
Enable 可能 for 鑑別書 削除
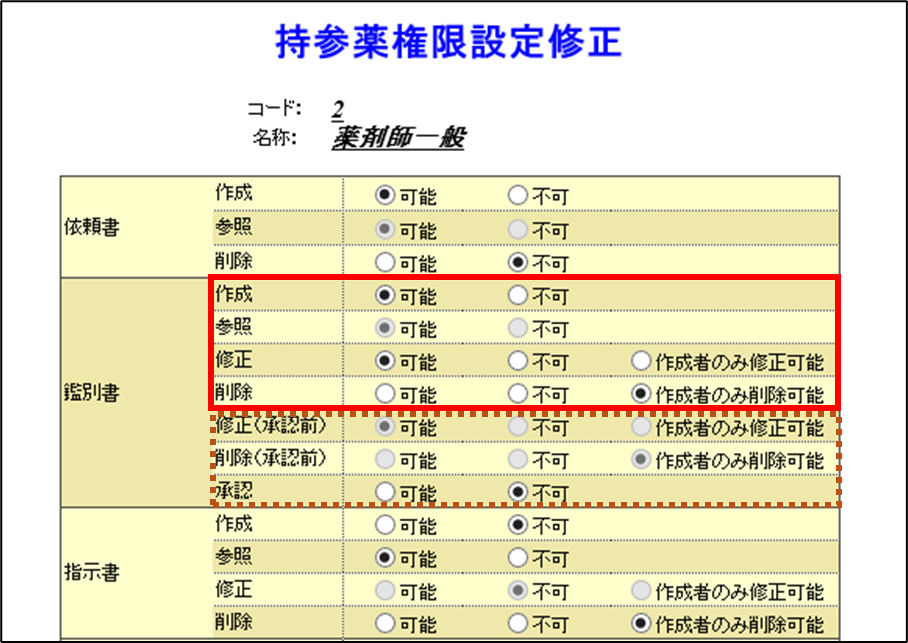pyautogui.click(x=385, y=394)
